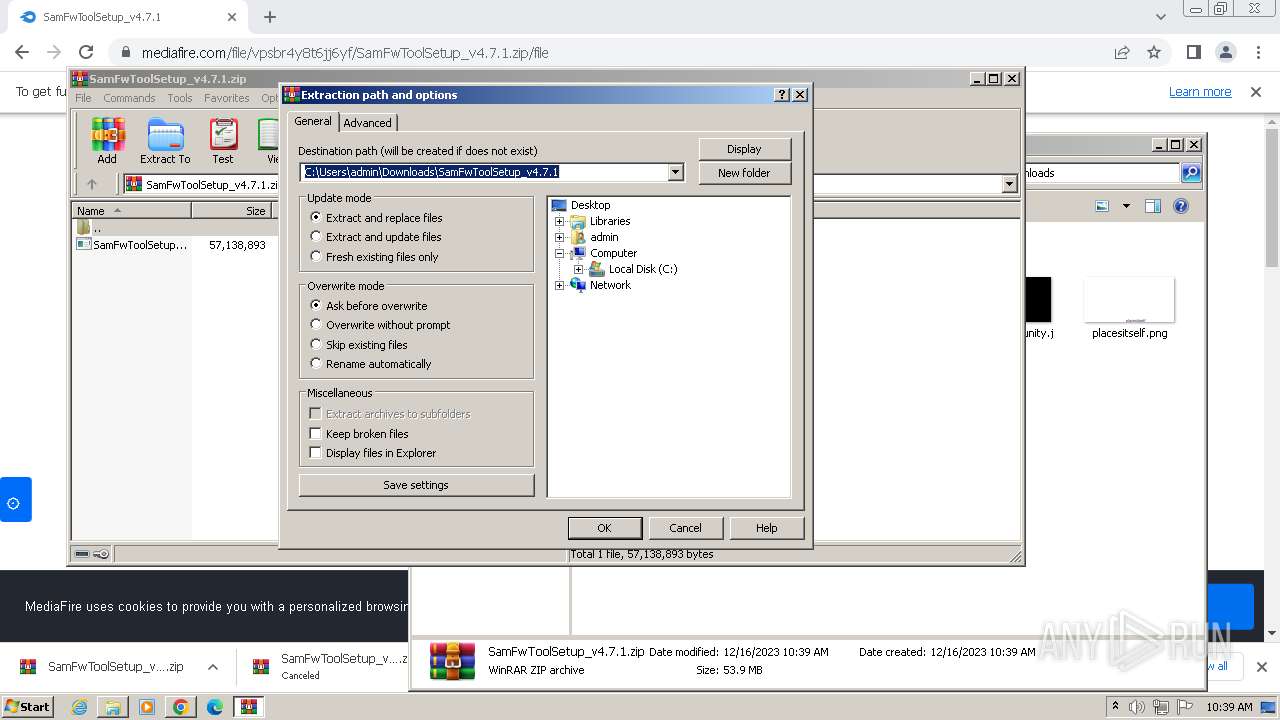Click OK to extract
This screenshot has width=1280, height=720.
(604, 528)
